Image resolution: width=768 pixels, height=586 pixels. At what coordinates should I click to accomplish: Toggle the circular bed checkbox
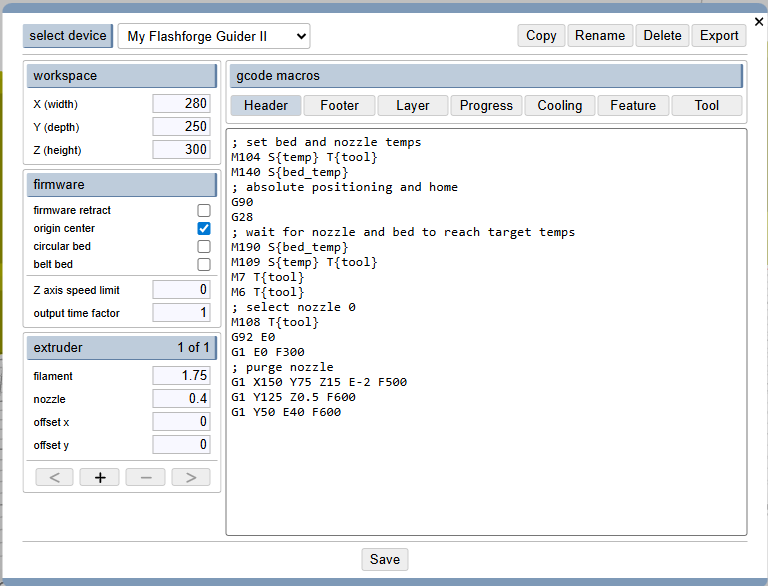[204, 247]
